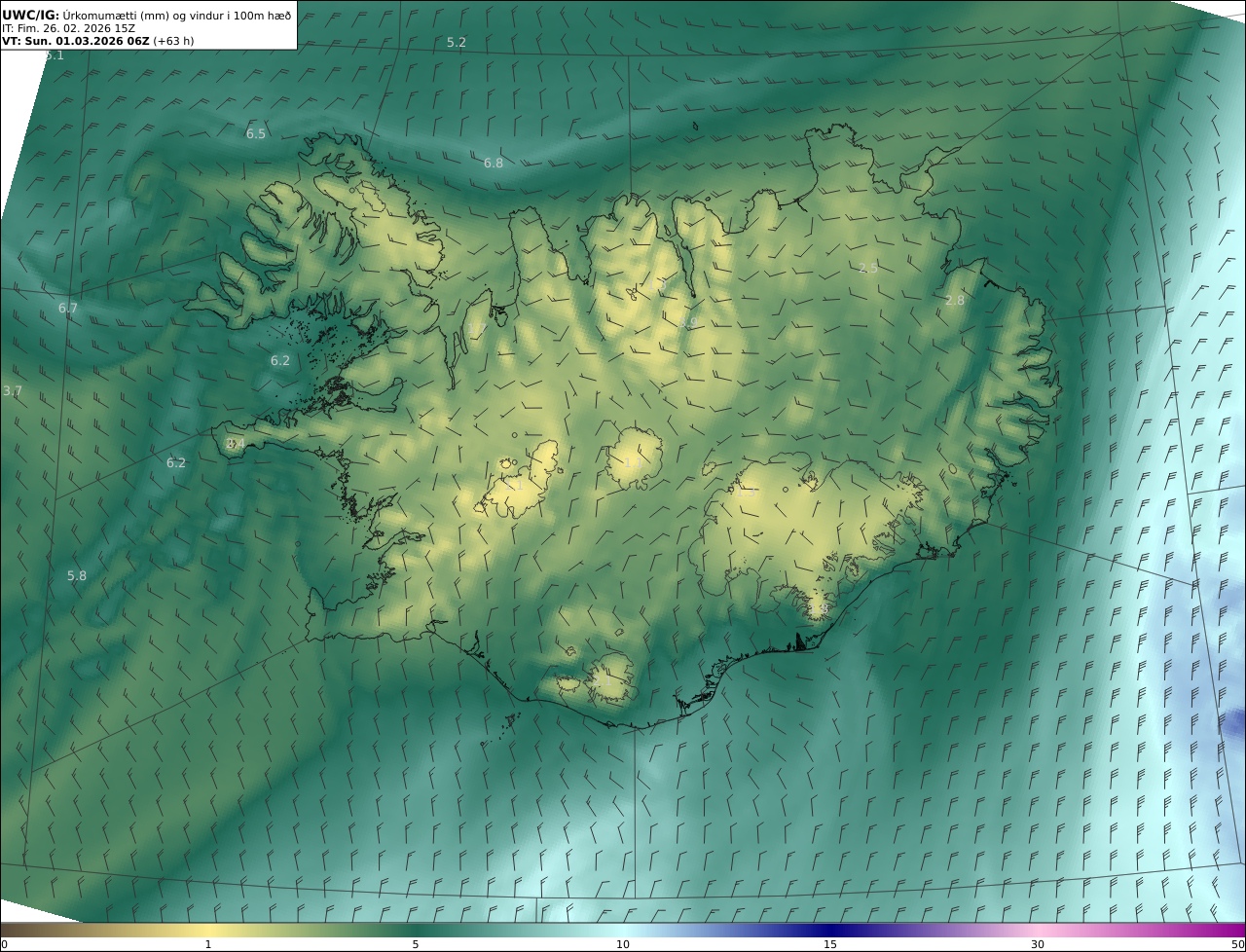Click the 5.2 value label
The image size is (1246, 952).
[456, 42]
